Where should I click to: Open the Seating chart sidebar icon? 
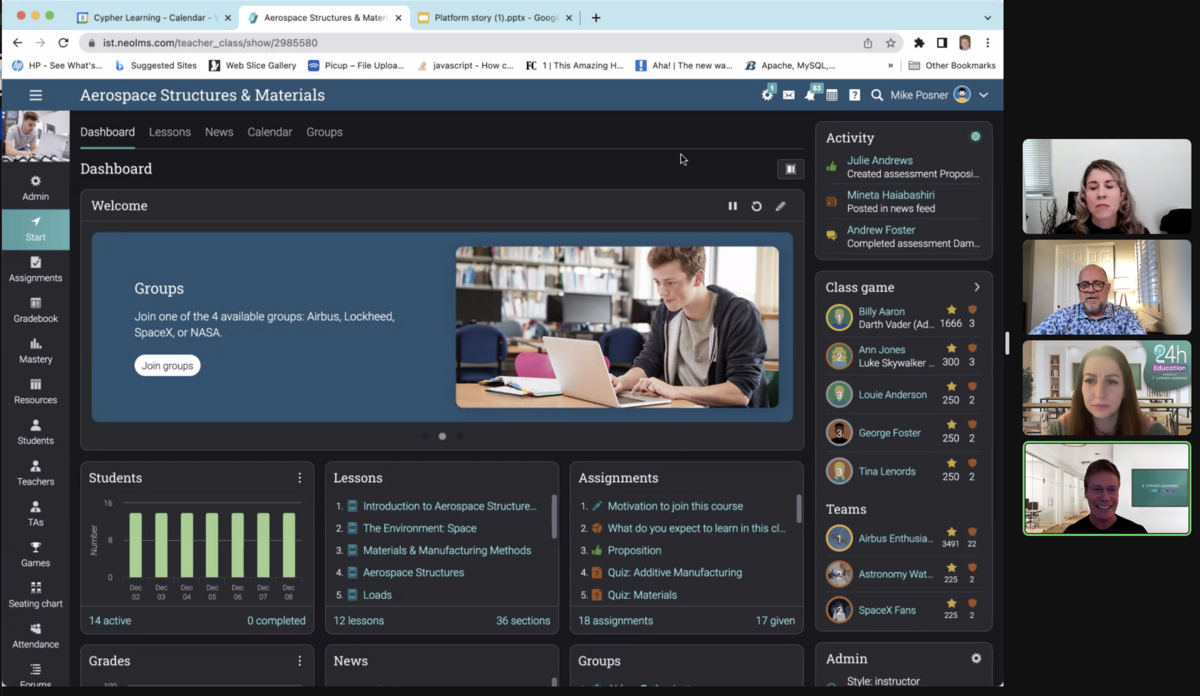35,596
